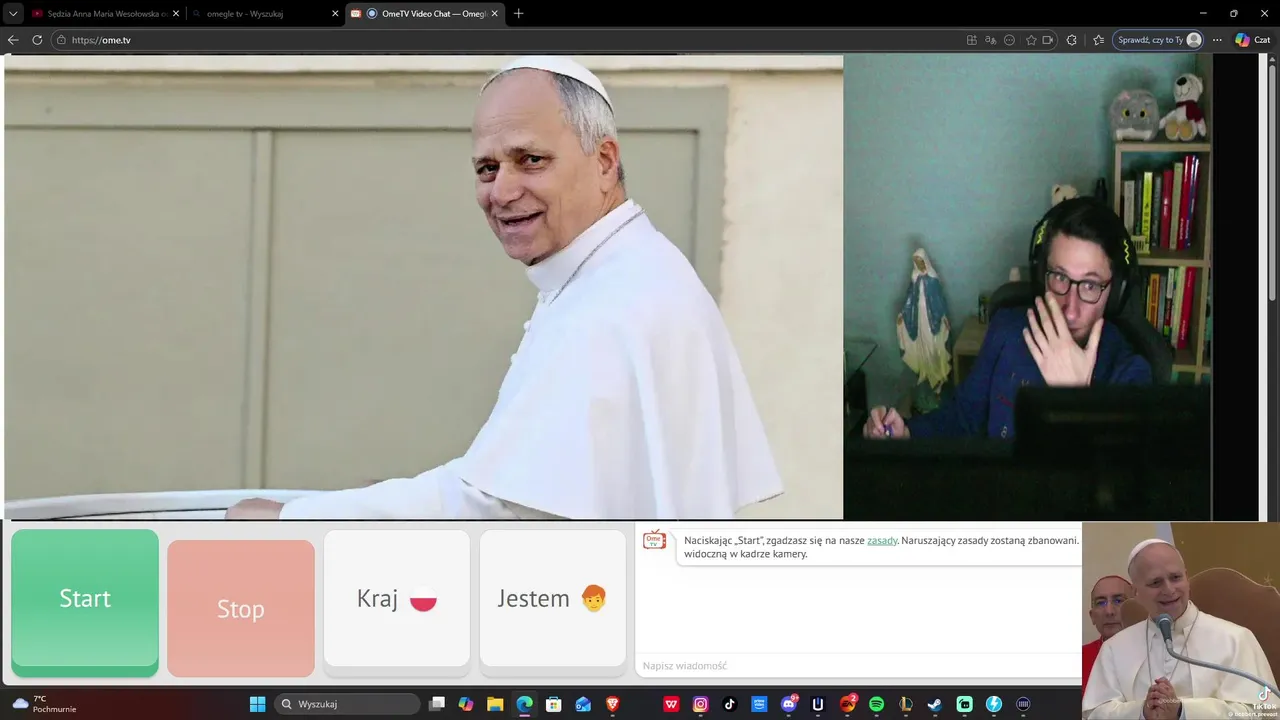
Task: Click the TikTok overlay video thumbnail
Action: (x=1181, y=621)
